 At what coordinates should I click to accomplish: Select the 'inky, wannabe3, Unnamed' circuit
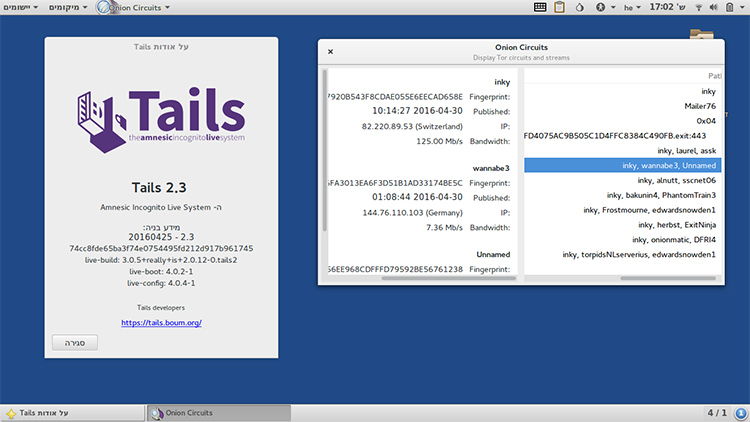click(622, 166)
